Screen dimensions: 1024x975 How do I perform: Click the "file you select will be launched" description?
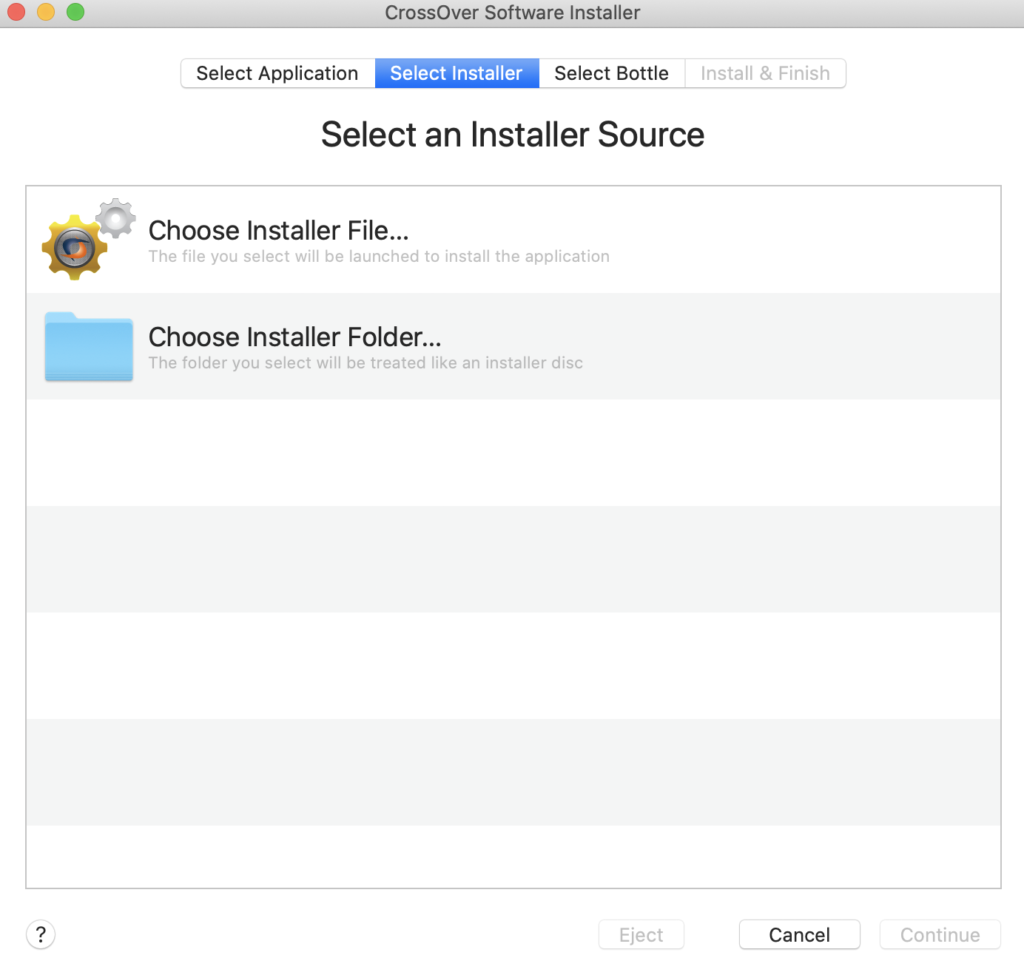point(379,257)
